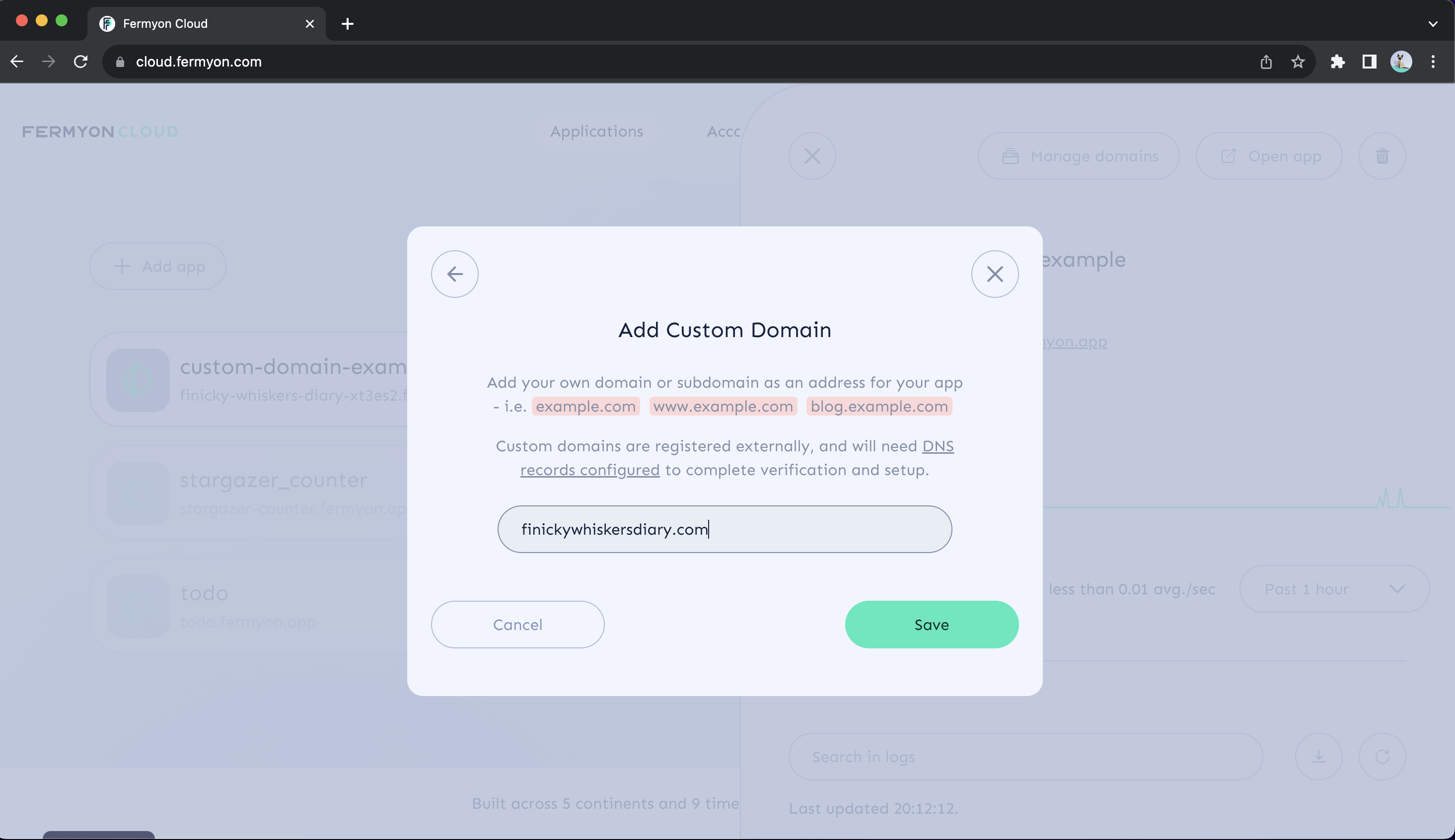The height and width of the screenshot is (840, 1455).
Task: Click the back arrow icon in dialog
Action: [454, 274]
